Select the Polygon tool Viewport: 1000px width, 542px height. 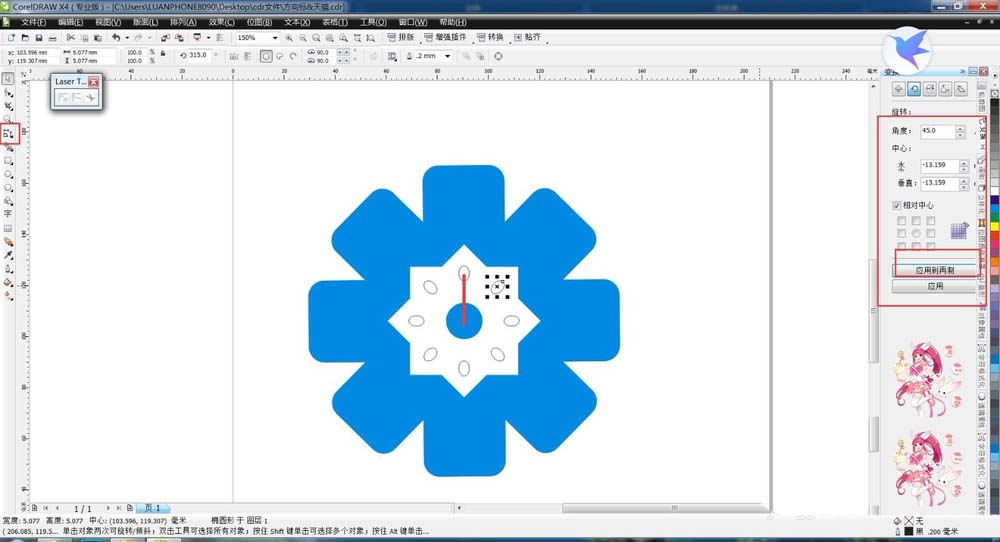point(8,188)
